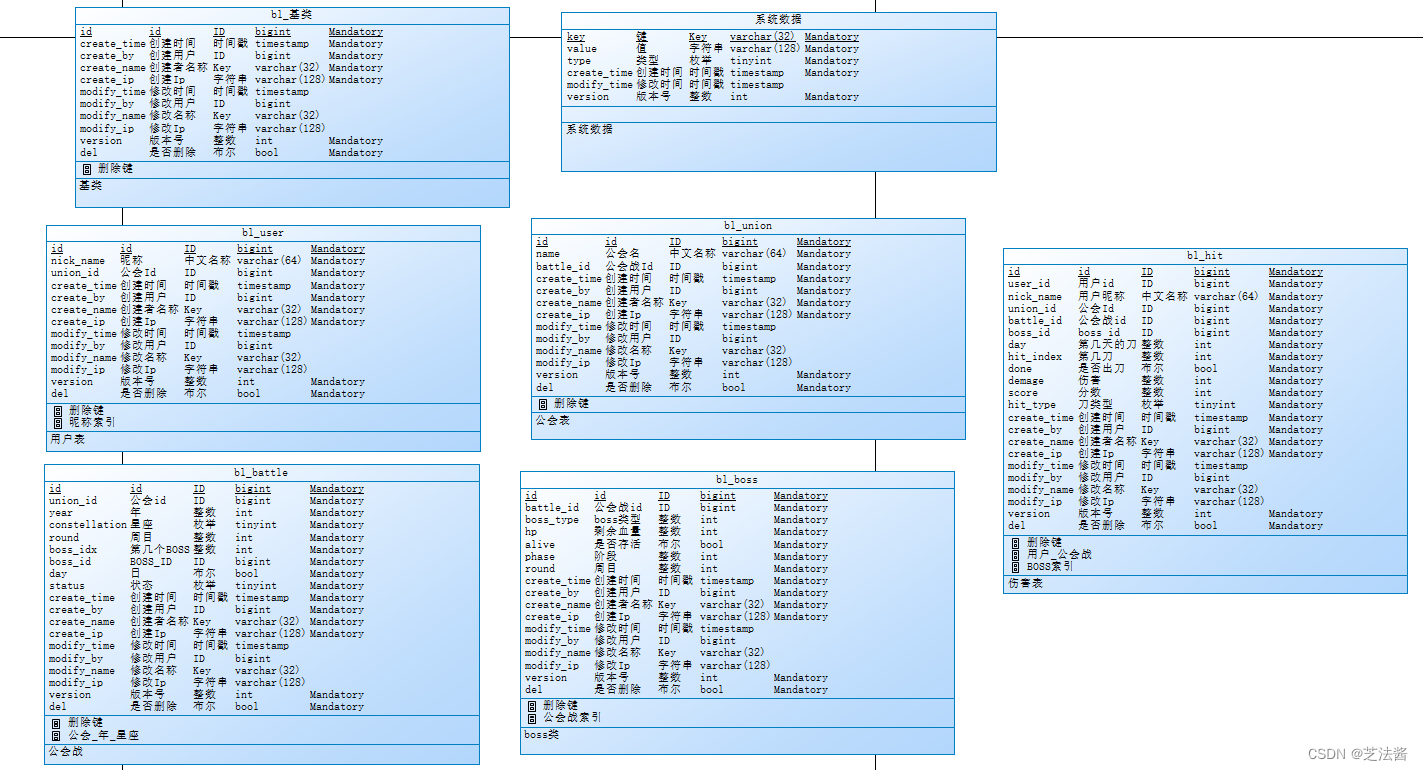Select the bl_battle table title
This screenshot has height=770, width=1423.
point(261,472)
